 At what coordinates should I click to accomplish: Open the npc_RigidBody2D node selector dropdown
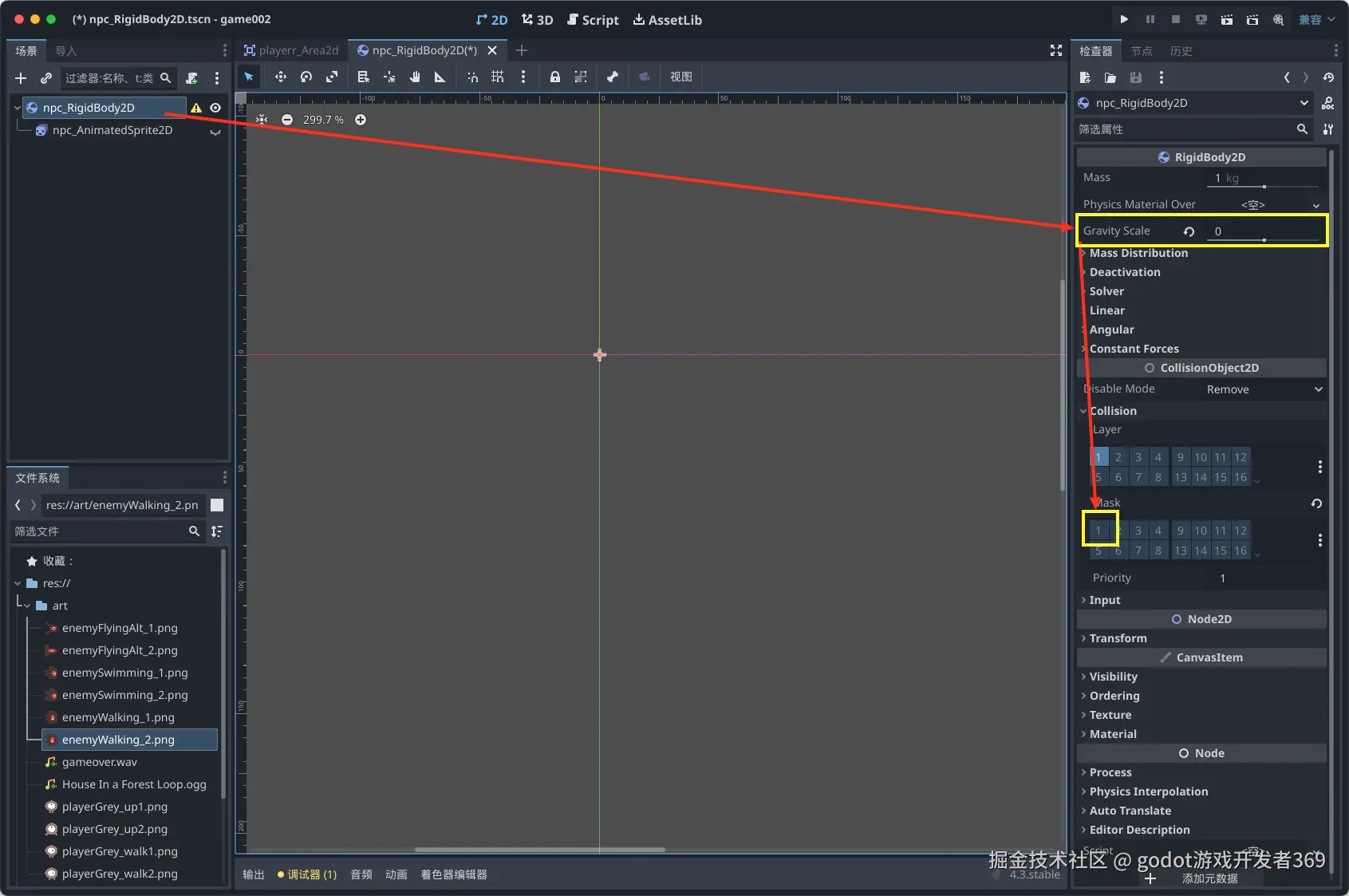tap(1193, 103)
